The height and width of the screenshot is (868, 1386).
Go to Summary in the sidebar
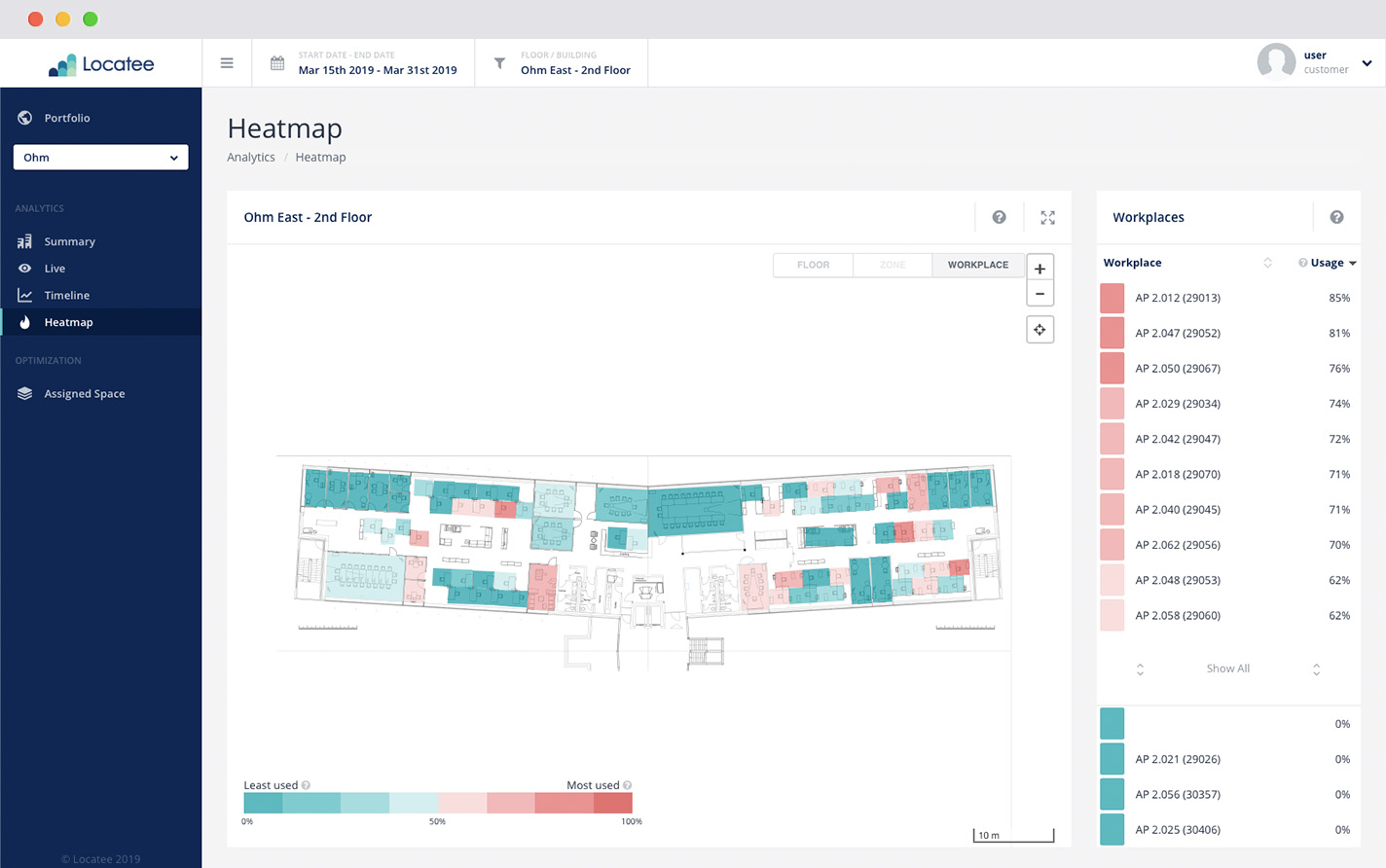(x=69, y=241)
